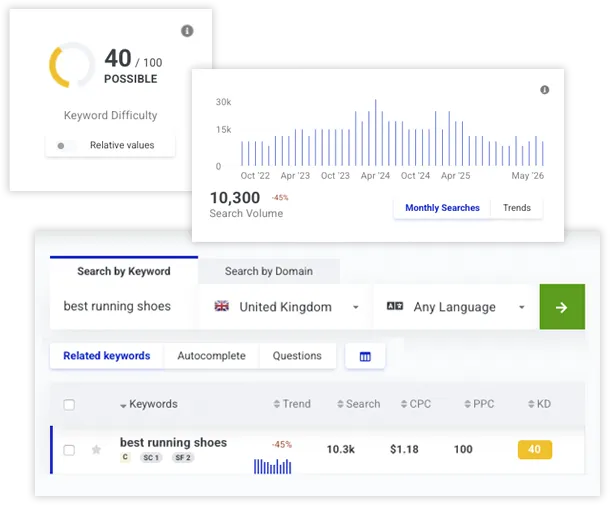The height and width of the screenshot is (505, 610).
Task: Click the 100 PPC value
Action: 463,449
